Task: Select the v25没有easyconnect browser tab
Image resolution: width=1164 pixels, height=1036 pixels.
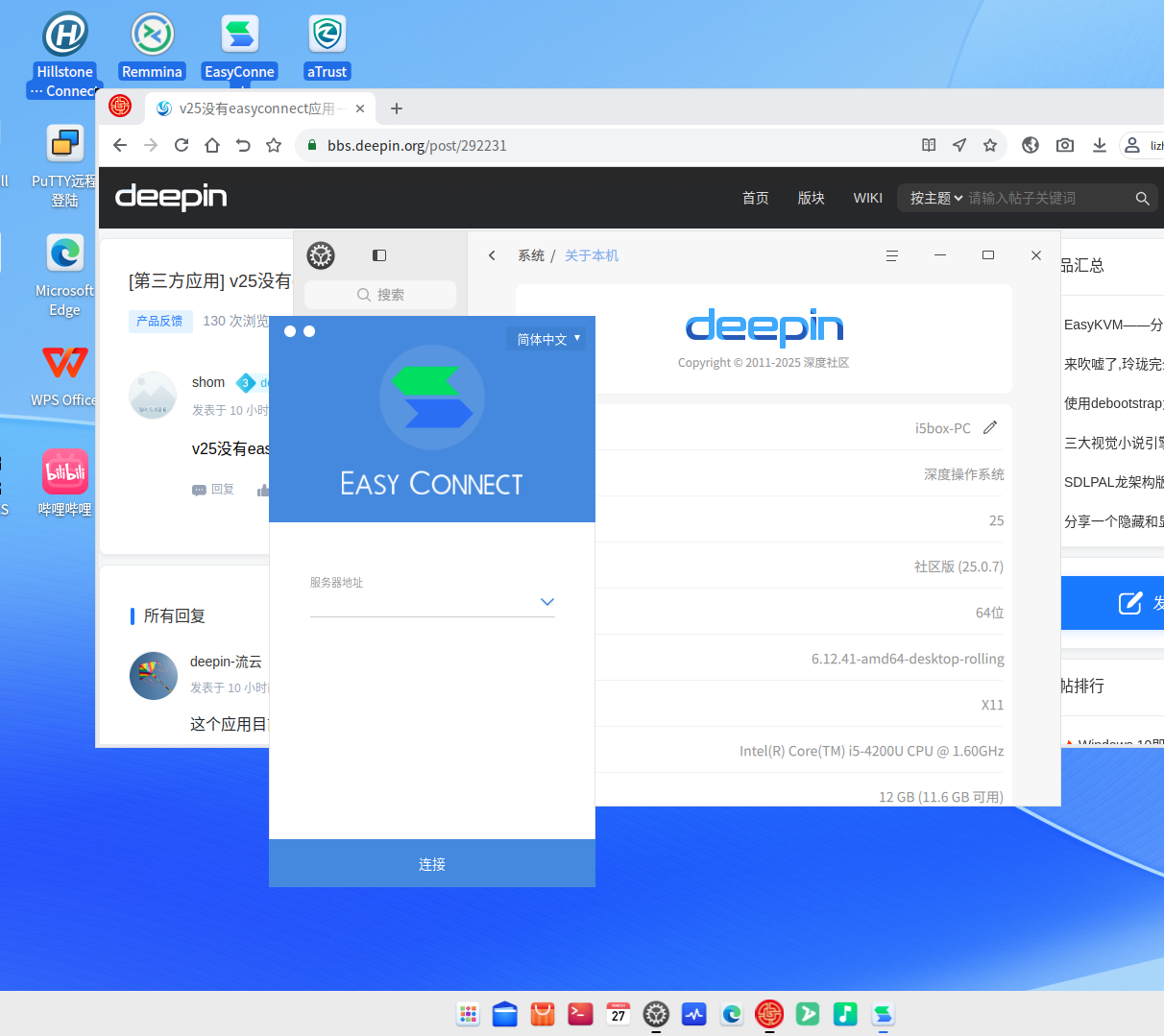Action: [260, 108]
